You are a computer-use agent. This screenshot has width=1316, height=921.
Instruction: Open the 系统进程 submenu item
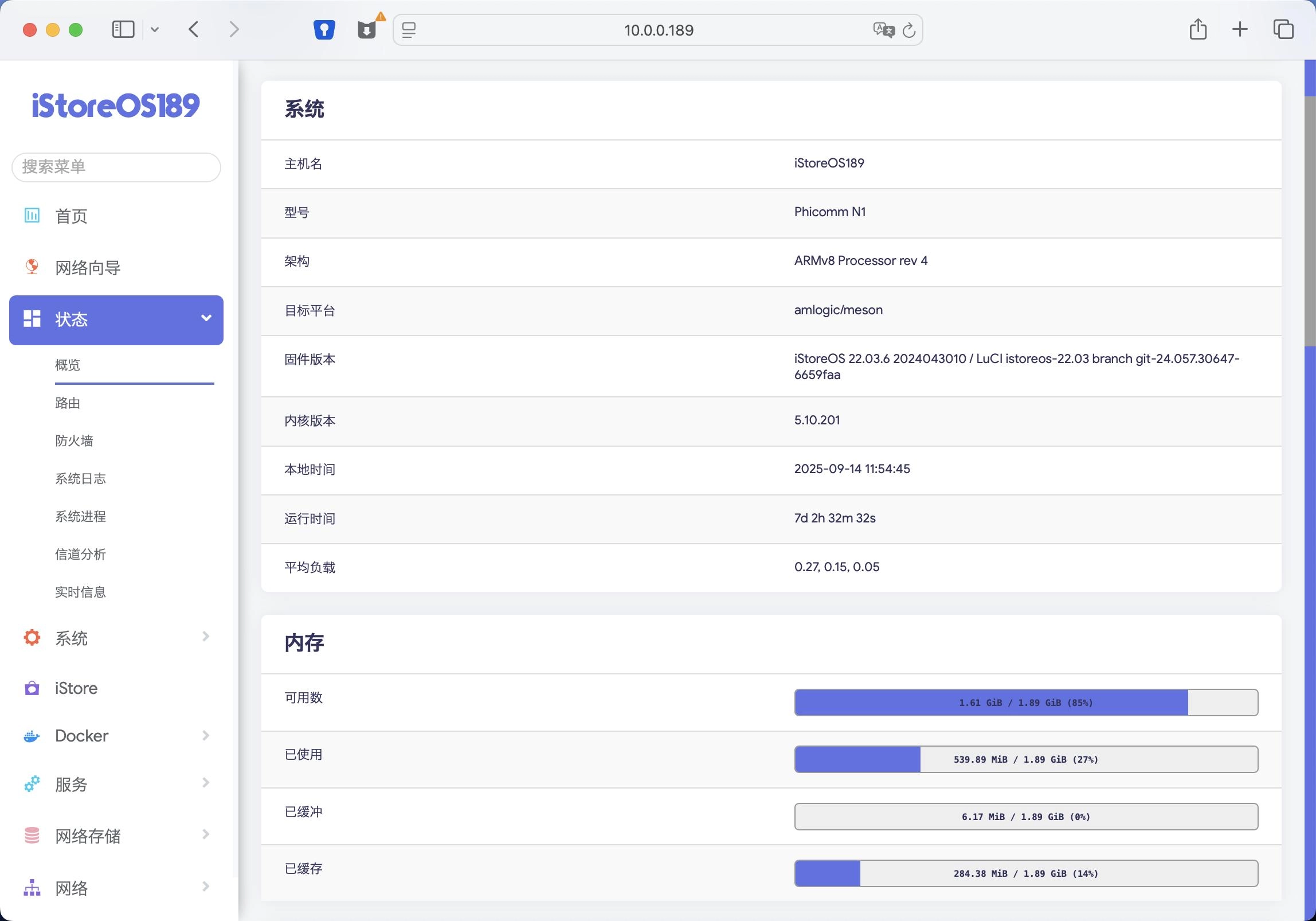point(80,517)
